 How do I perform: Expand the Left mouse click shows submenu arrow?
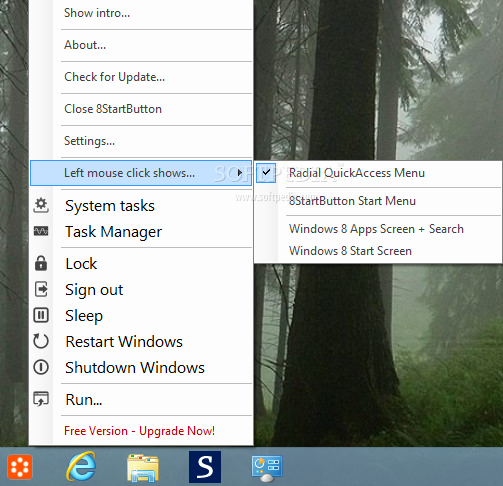pyautogui.click(x=239, y=173)
